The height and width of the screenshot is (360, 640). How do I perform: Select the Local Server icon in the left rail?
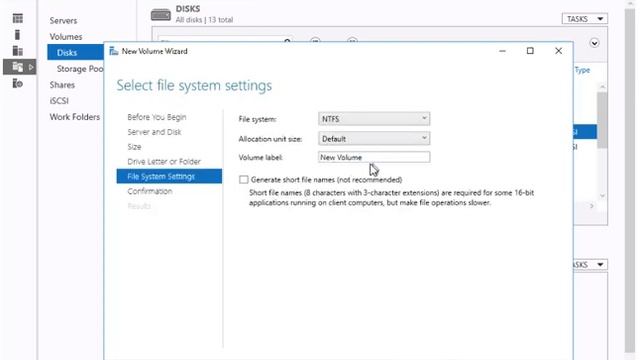pyautogui.click(x=18, y=35)
